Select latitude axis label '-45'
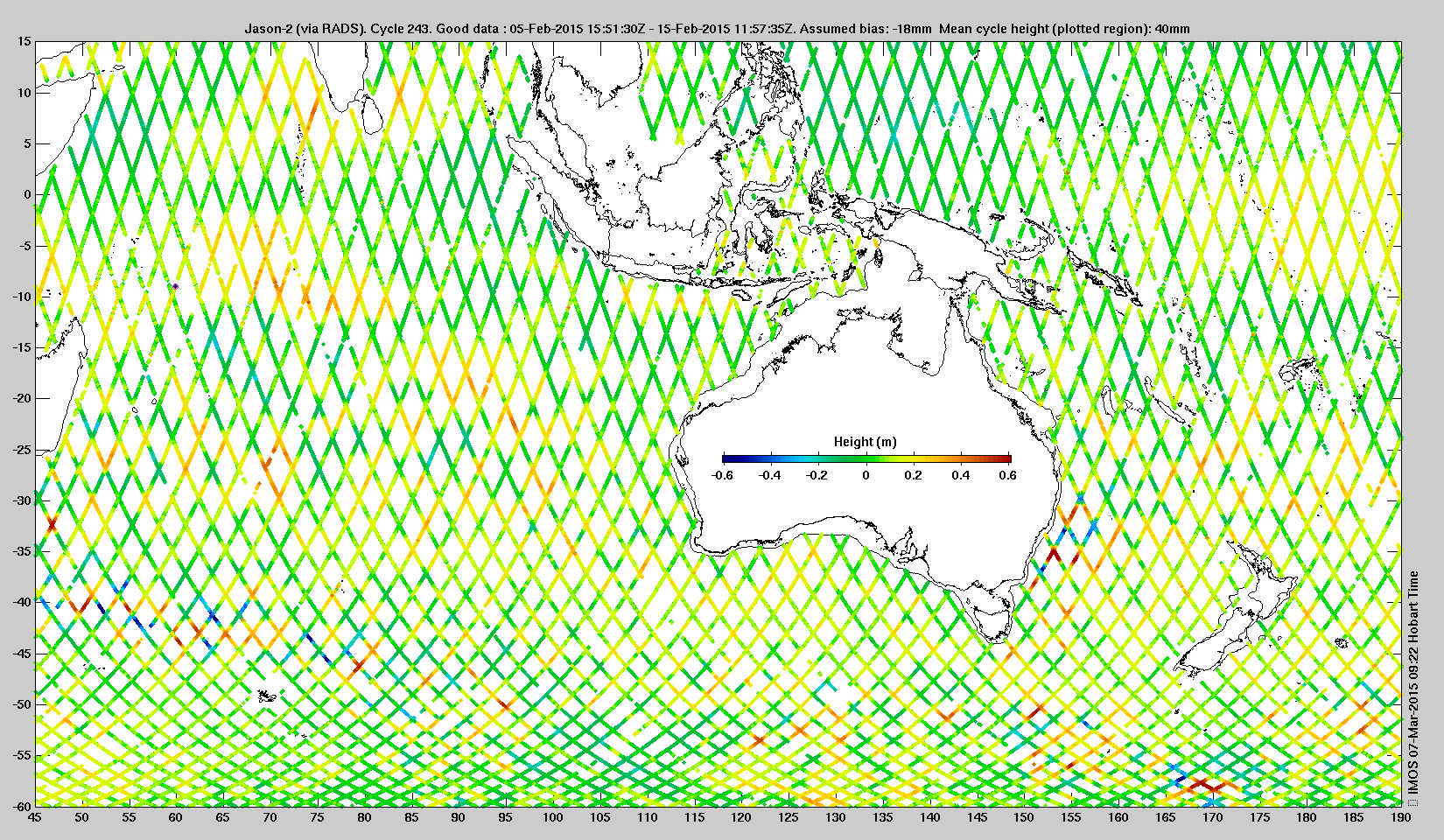This screenshot has height=840, width=1444. [x=21, y=654]
